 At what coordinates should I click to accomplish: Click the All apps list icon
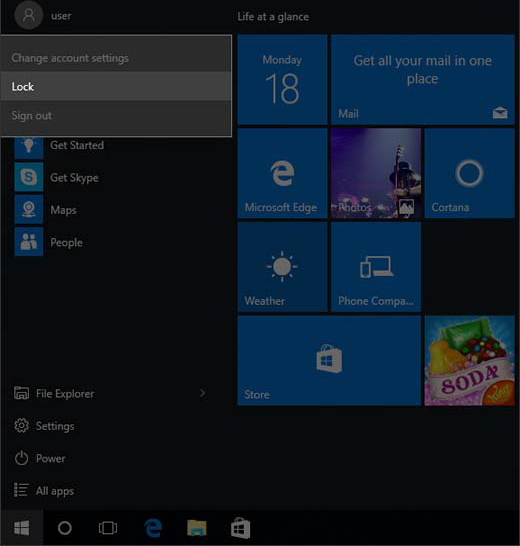coord(21,490)
